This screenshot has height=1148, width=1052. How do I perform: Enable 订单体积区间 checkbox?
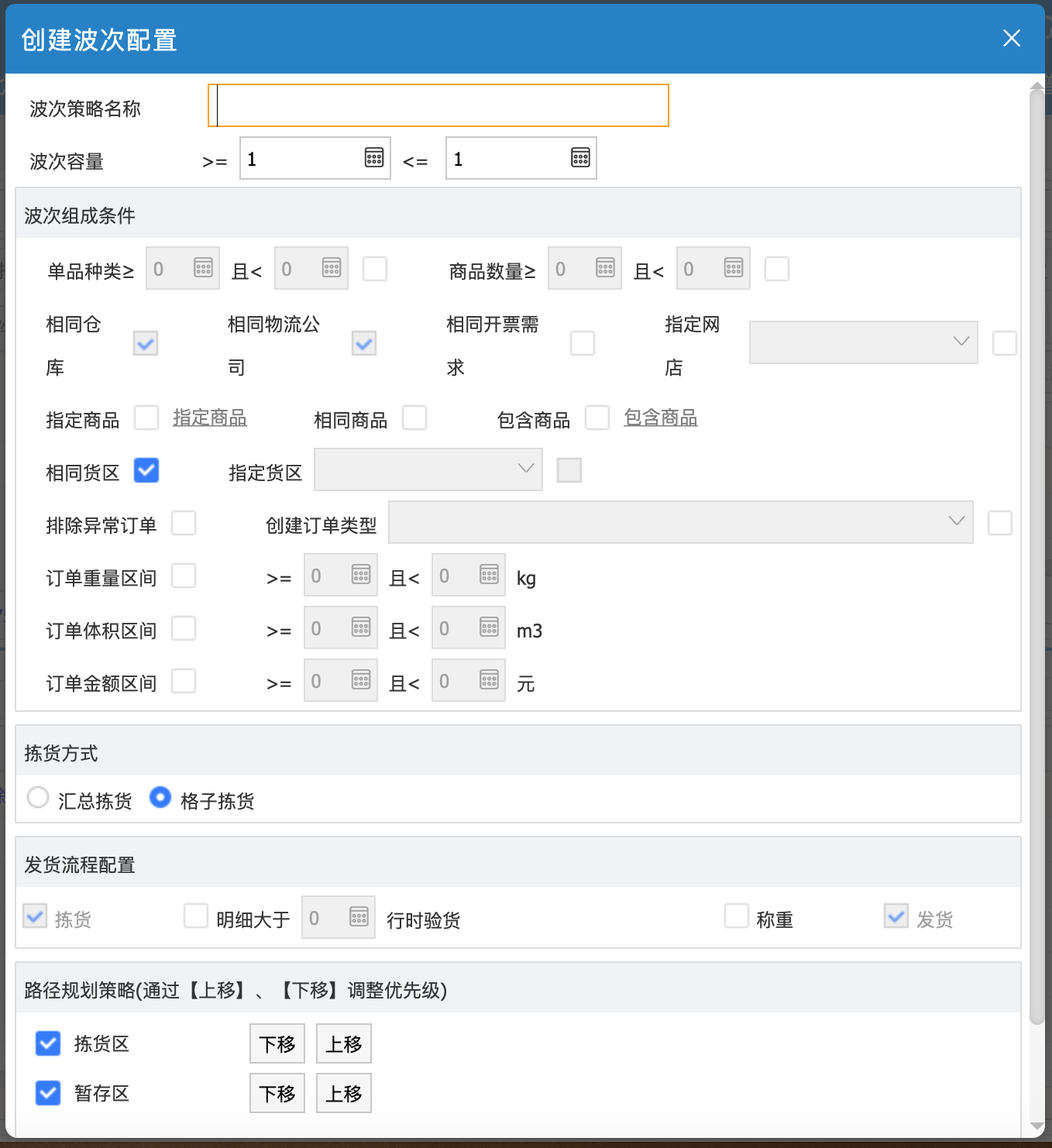point(184,628)
